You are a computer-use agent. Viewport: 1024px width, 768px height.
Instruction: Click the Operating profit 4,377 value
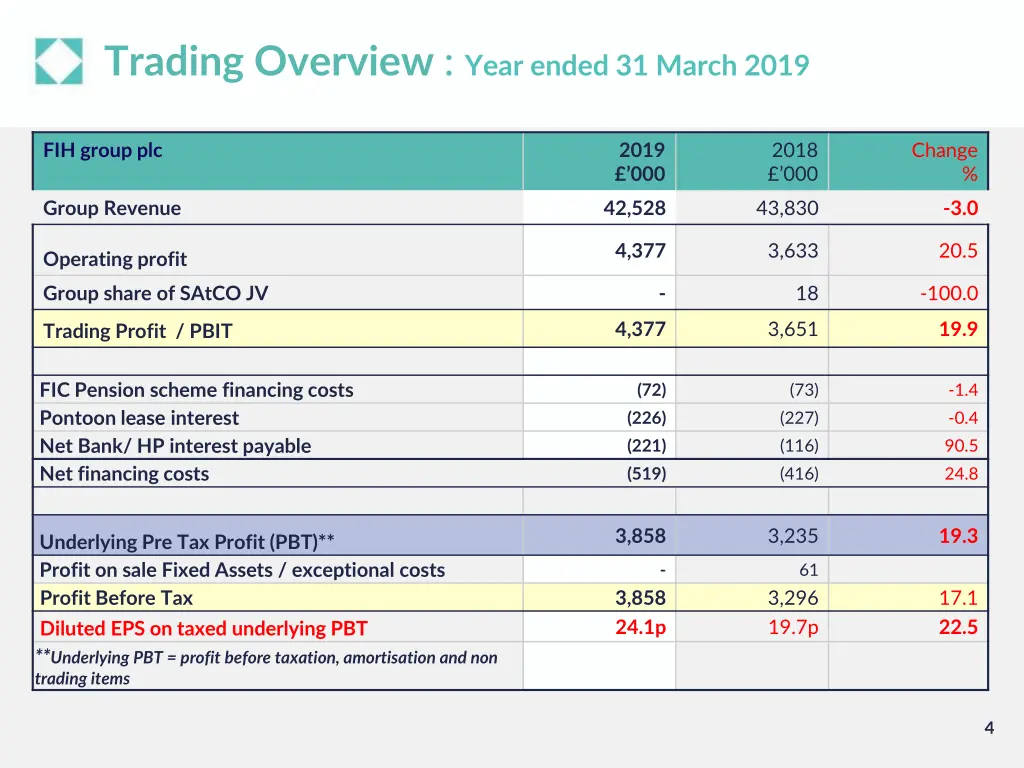(640, 251)
